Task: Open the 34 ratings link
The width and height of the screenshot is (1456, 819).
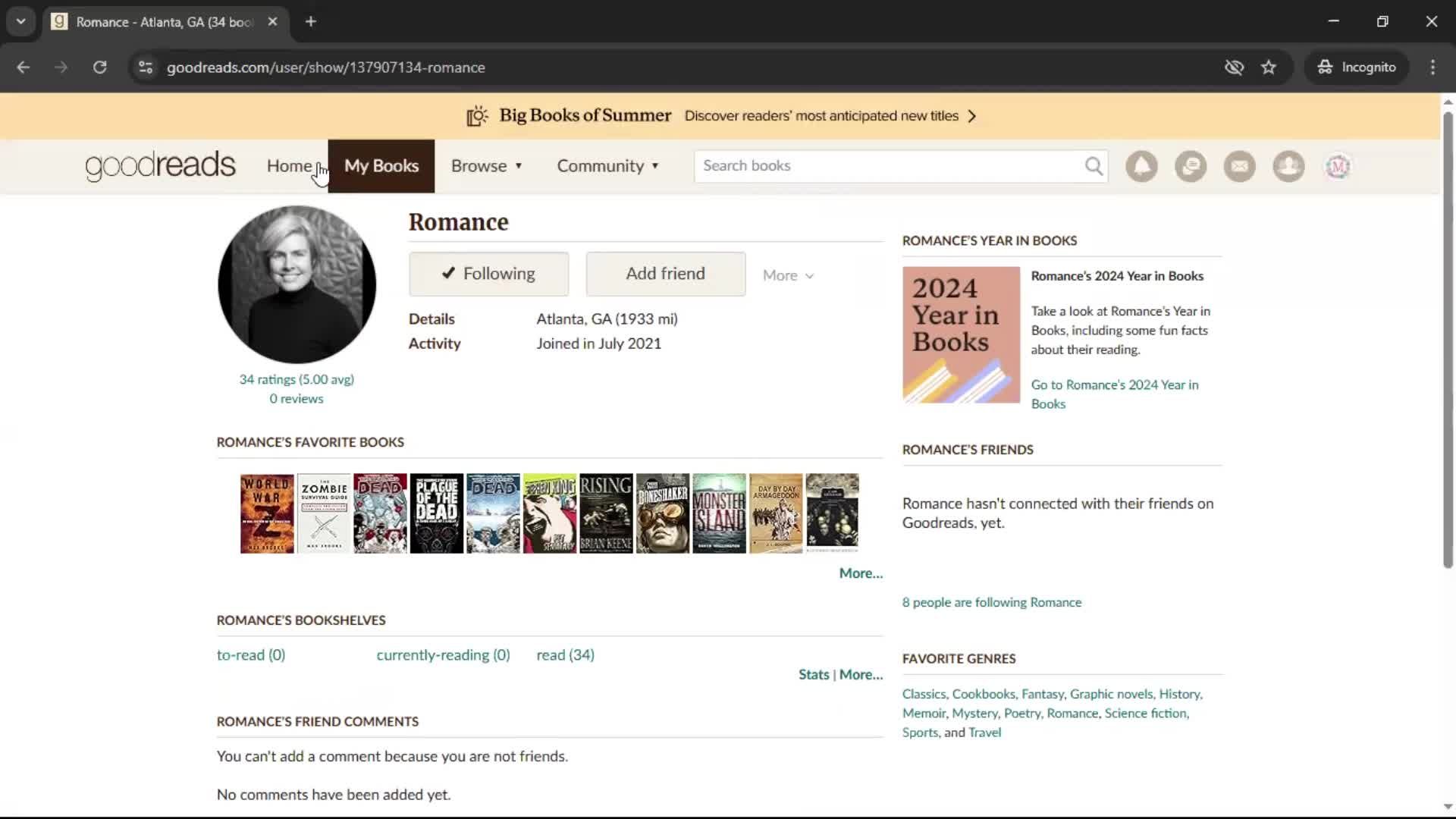Action: point(297,379)
